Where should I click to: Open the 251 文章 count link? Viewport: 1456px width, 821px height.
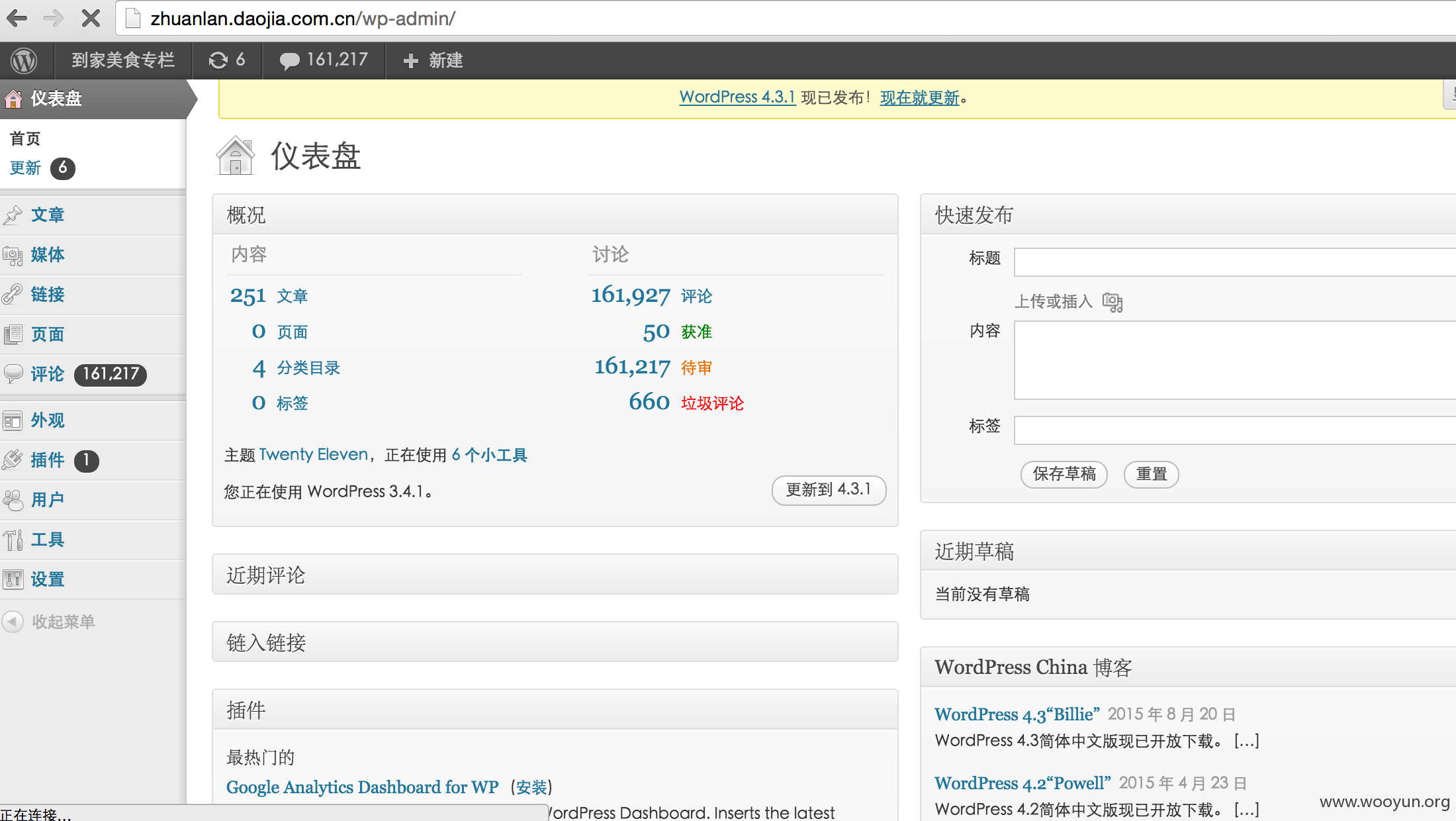coord(269,296)
